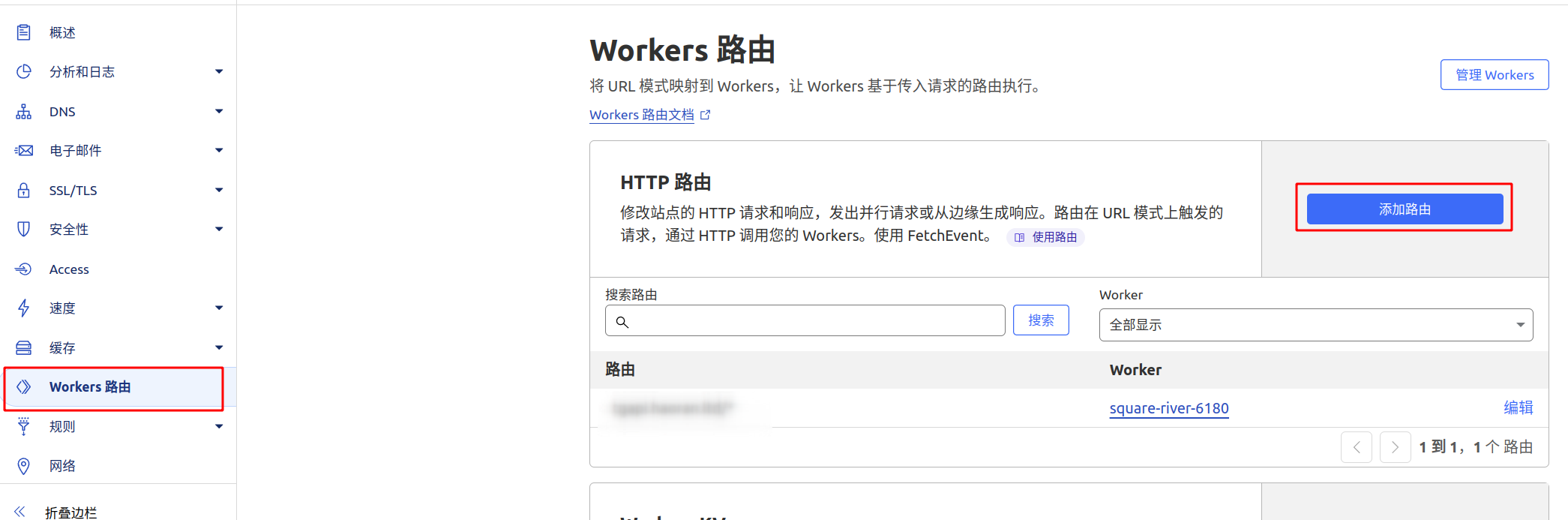The width and height of the screenshot is (1568, 520).
Task: Click the SSL/TLS padlock icon
Action: [24, 190]
